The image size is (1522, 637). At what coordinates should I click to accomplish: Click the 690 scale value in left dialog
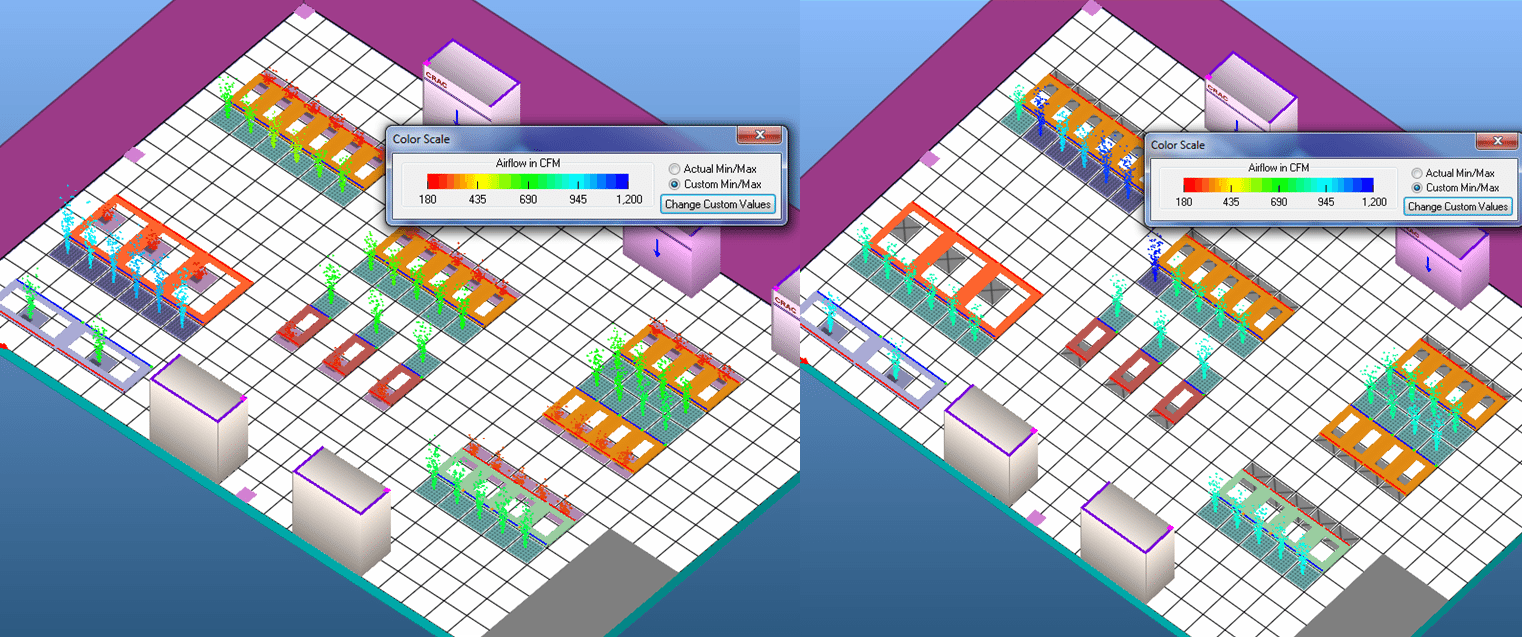pyautogui.click(x=528, y=200)
